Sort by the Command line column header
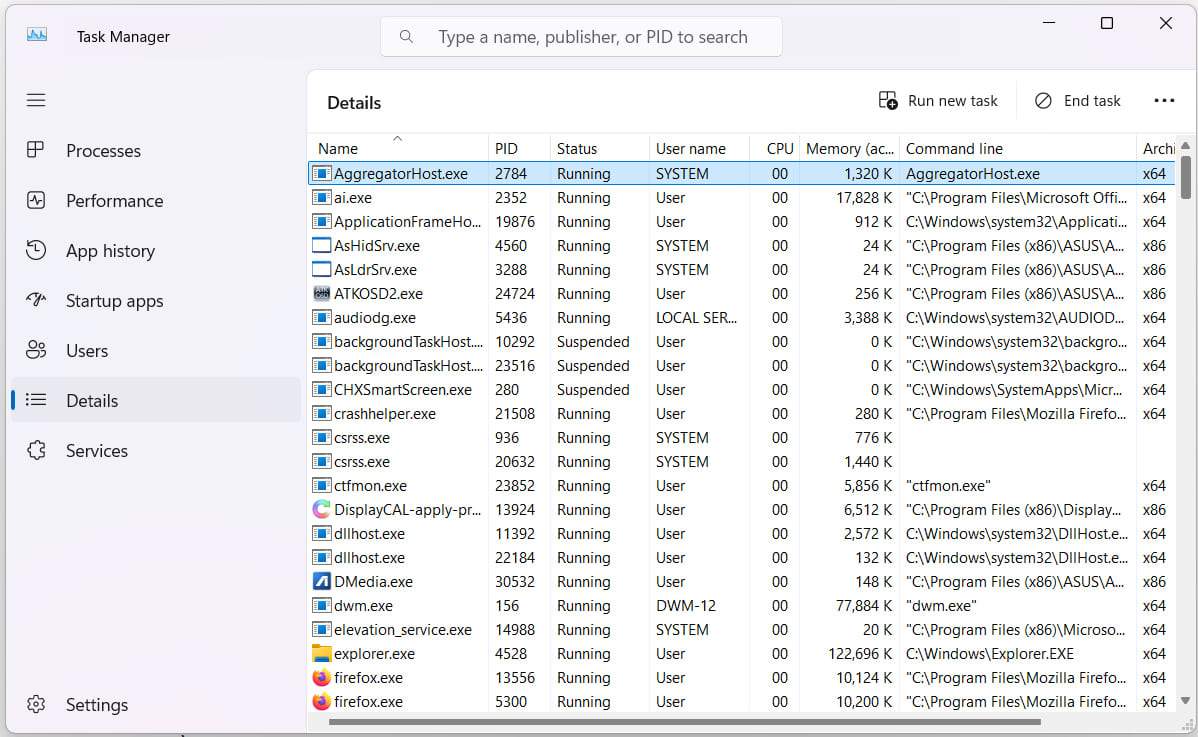 (x=1018, y=149)
